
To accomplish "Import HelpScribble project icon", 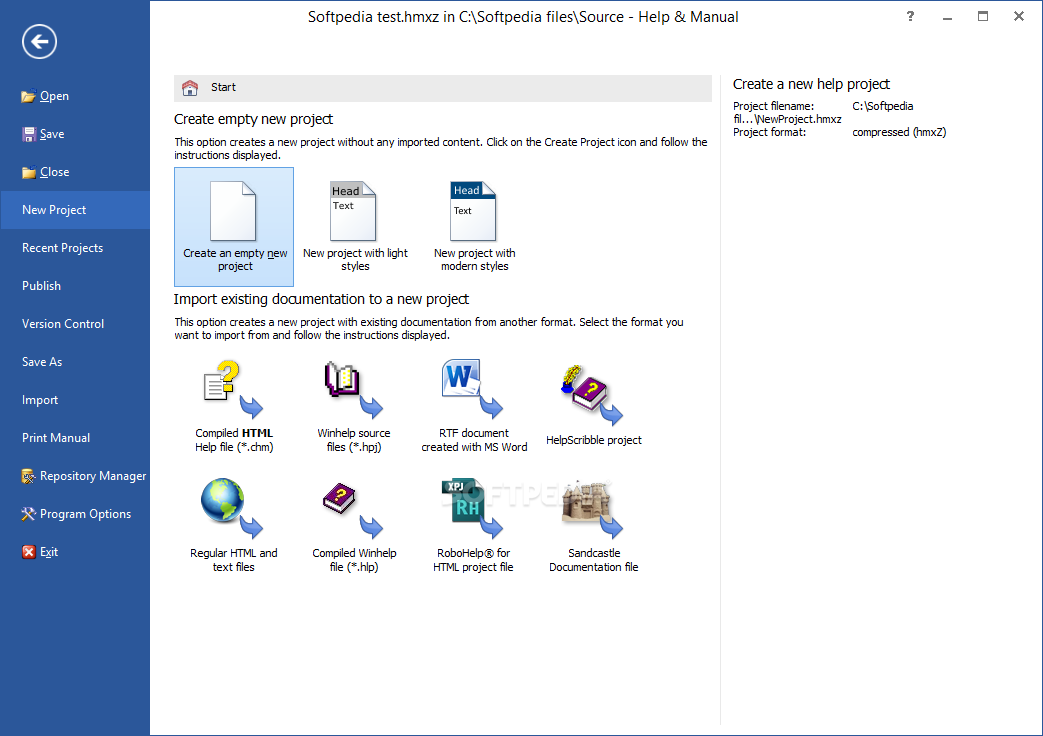I will 592,395.
